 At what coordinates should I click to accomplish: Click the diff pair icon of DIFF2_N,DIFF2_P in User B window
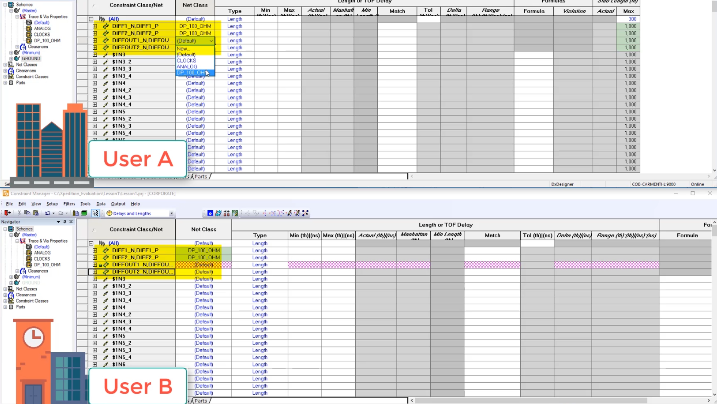pyautogui.click(x=104, y=257)
